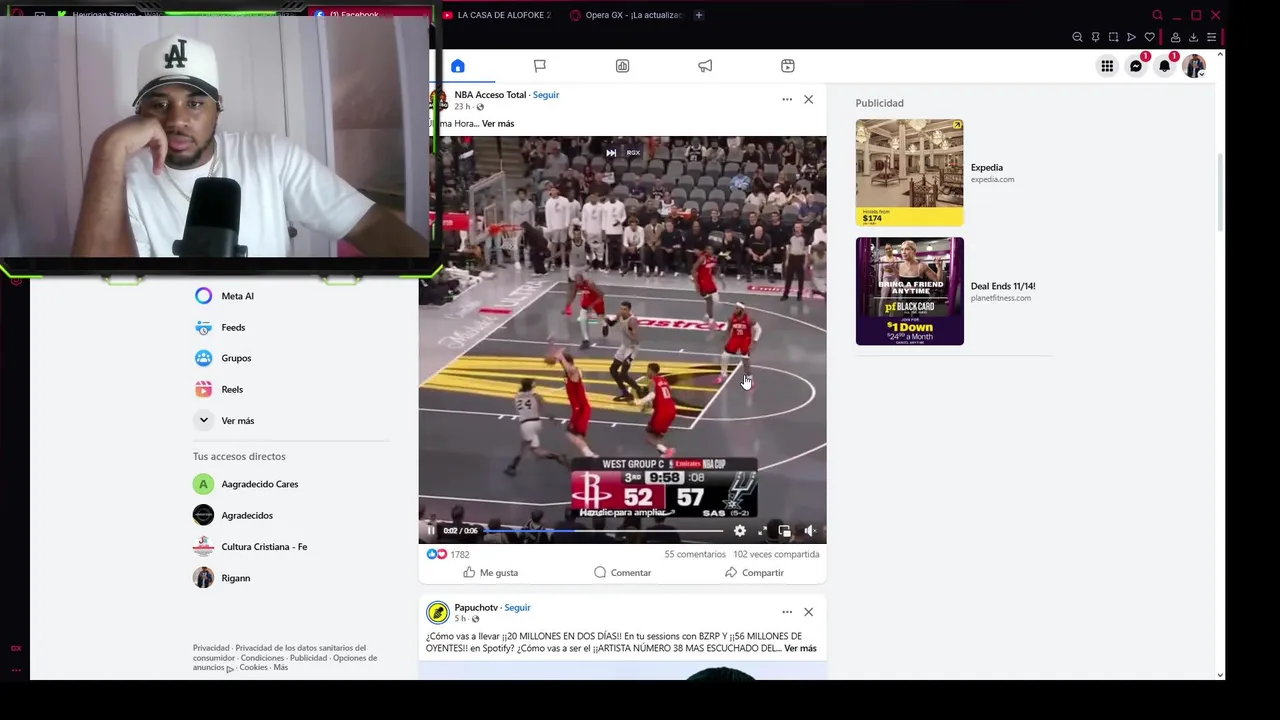Open browser downloads icon

[x=1193, y=37]
